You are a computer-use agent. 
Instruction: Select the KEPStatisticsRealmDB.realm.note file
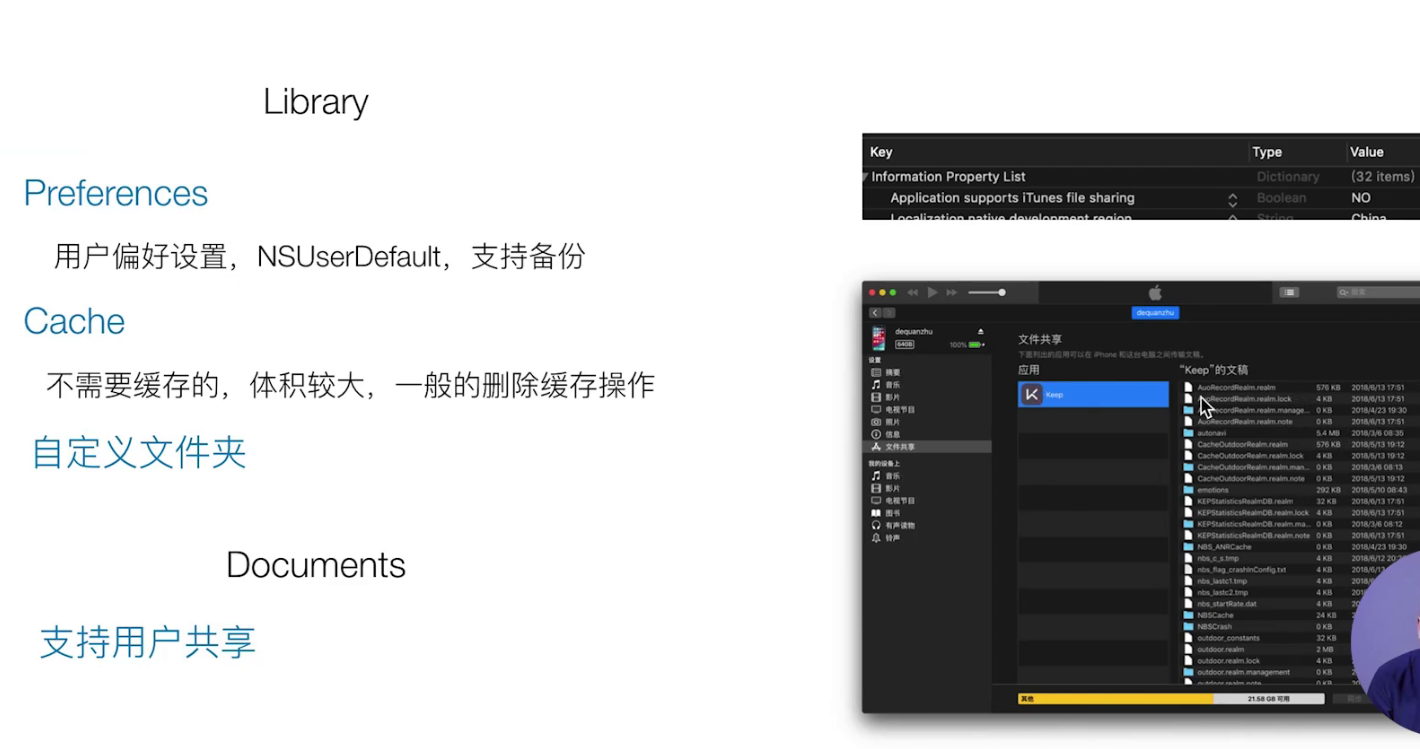point(1253,535)
